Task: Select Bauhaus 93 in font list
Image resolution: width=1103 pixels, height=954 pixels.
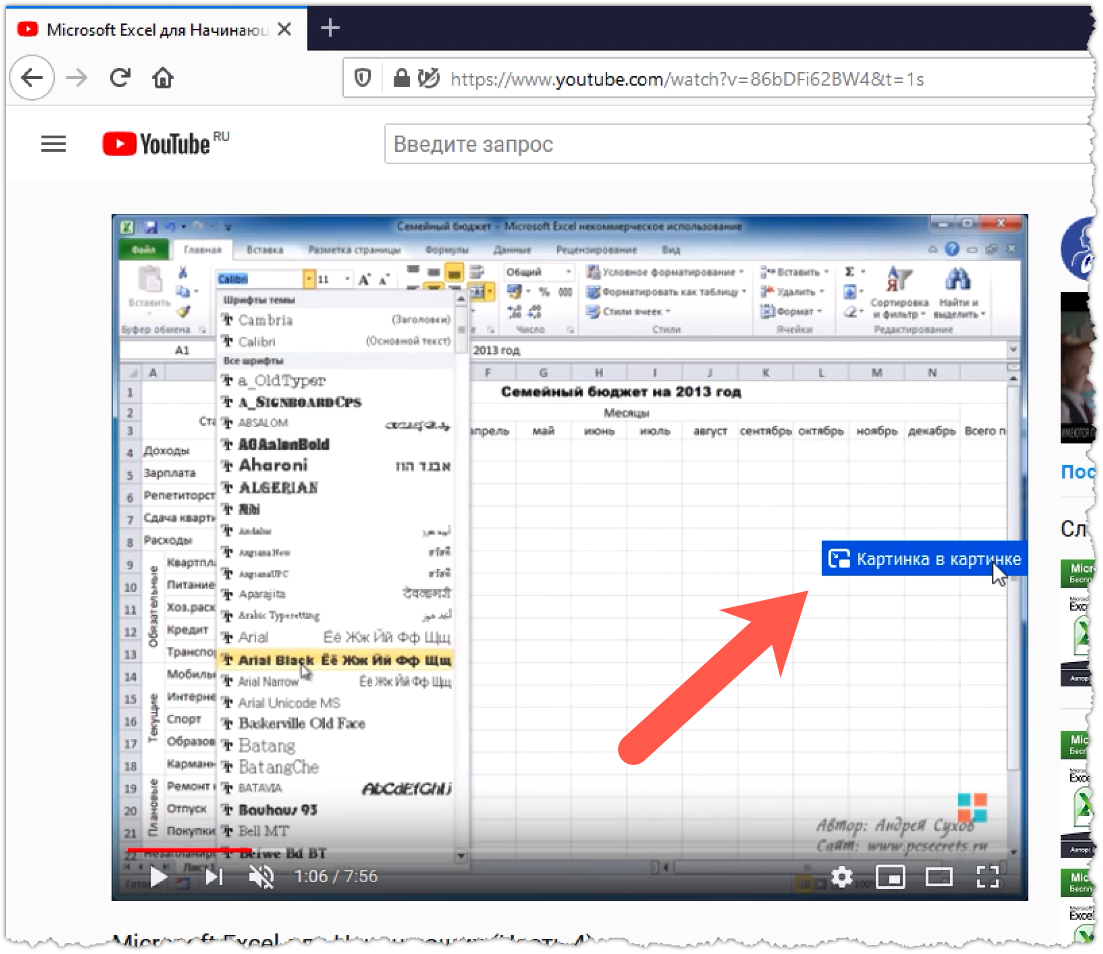Action: pyautogui.click(x=336, y=810)
